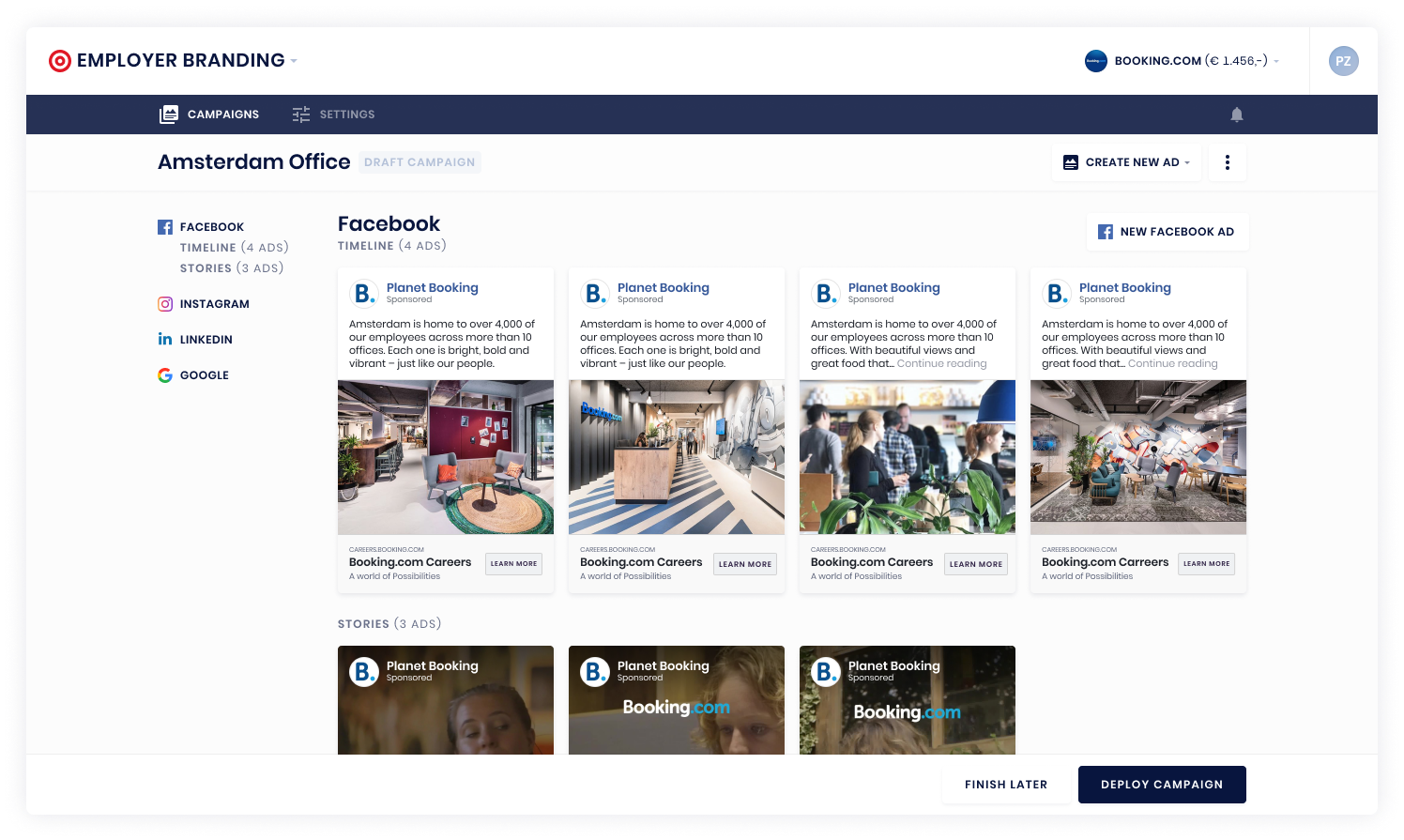Click Learn More on the first ad
This screenshot has height=840, width=1404.
[x=513, y=564]
